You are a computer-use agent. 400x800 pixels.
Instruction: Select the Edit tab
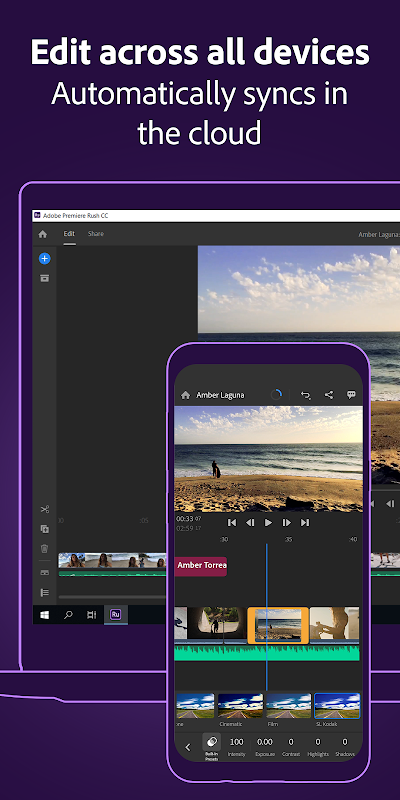(69, 234)
